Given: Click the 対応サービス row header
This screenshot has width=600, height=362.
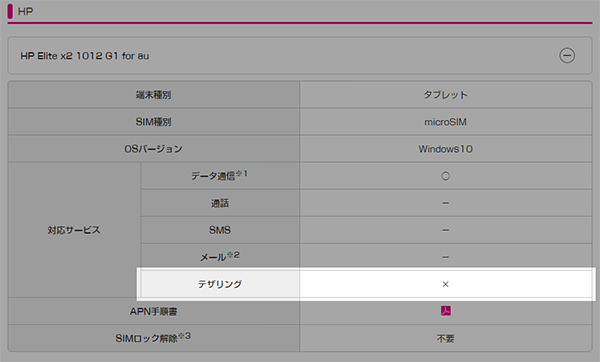Looking at the screenshot, I should click(x=74, y=230).
